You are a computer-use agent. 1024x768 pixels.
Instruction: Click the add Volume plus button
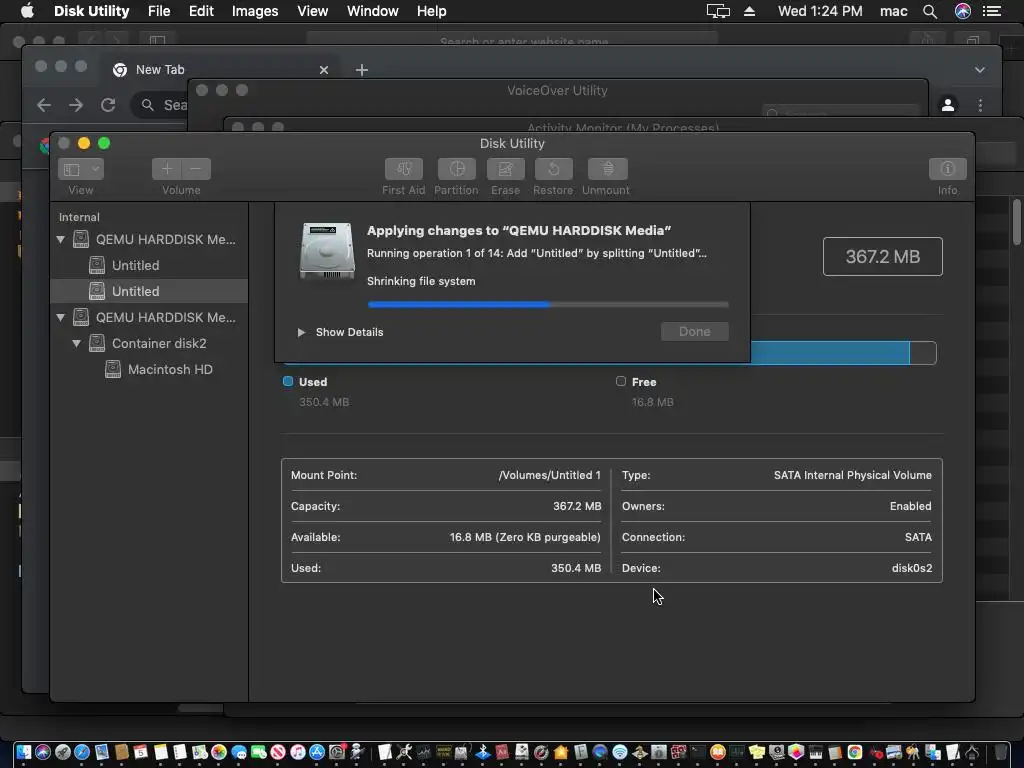click(x=167, y=169)
